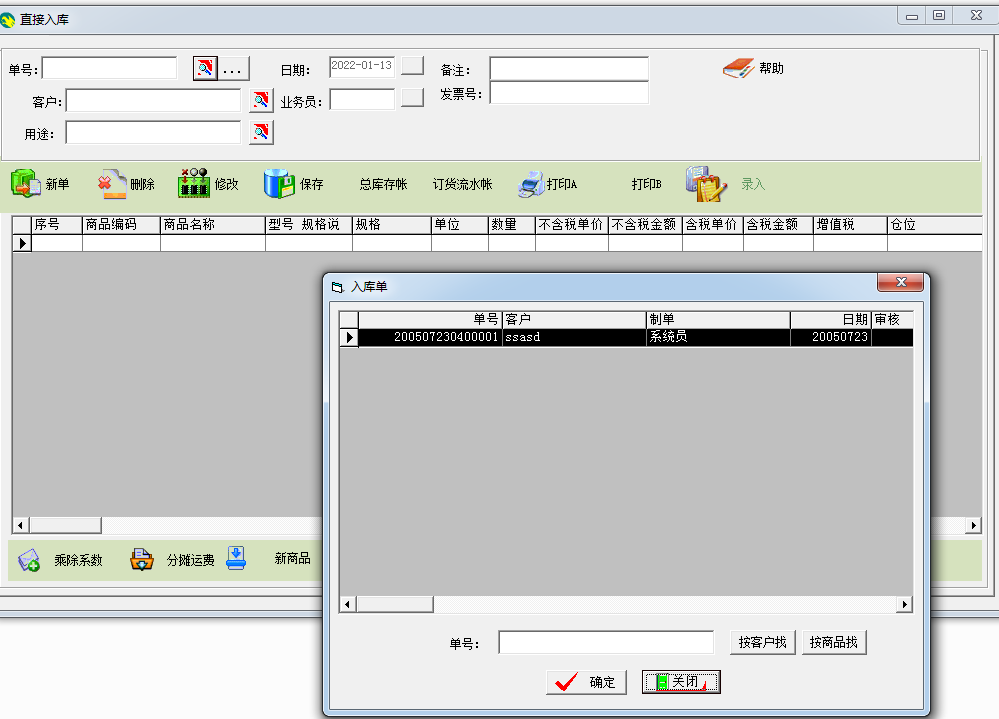This screenshot has width=999, height=719.
Task: Click the main grid's left scroll arrow
Action: 20,525
